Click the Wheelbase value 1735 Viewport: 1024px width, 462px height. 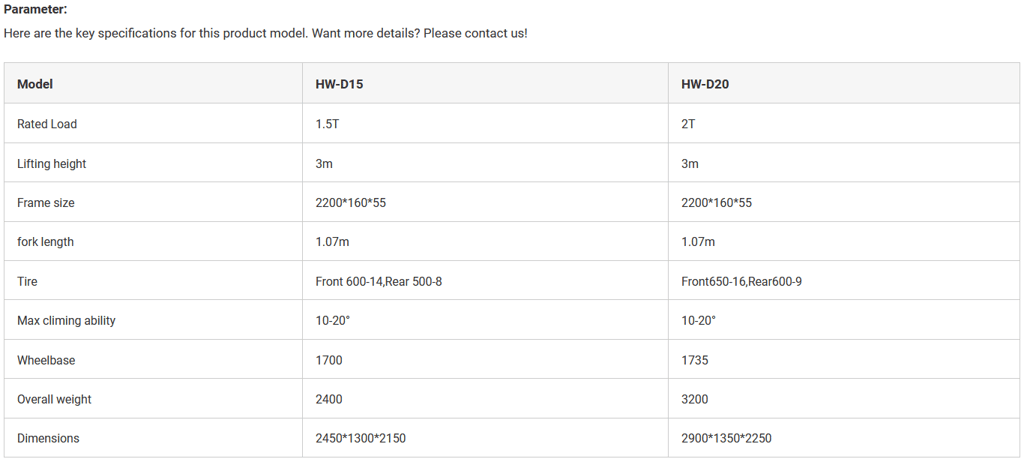coord(695,360)
